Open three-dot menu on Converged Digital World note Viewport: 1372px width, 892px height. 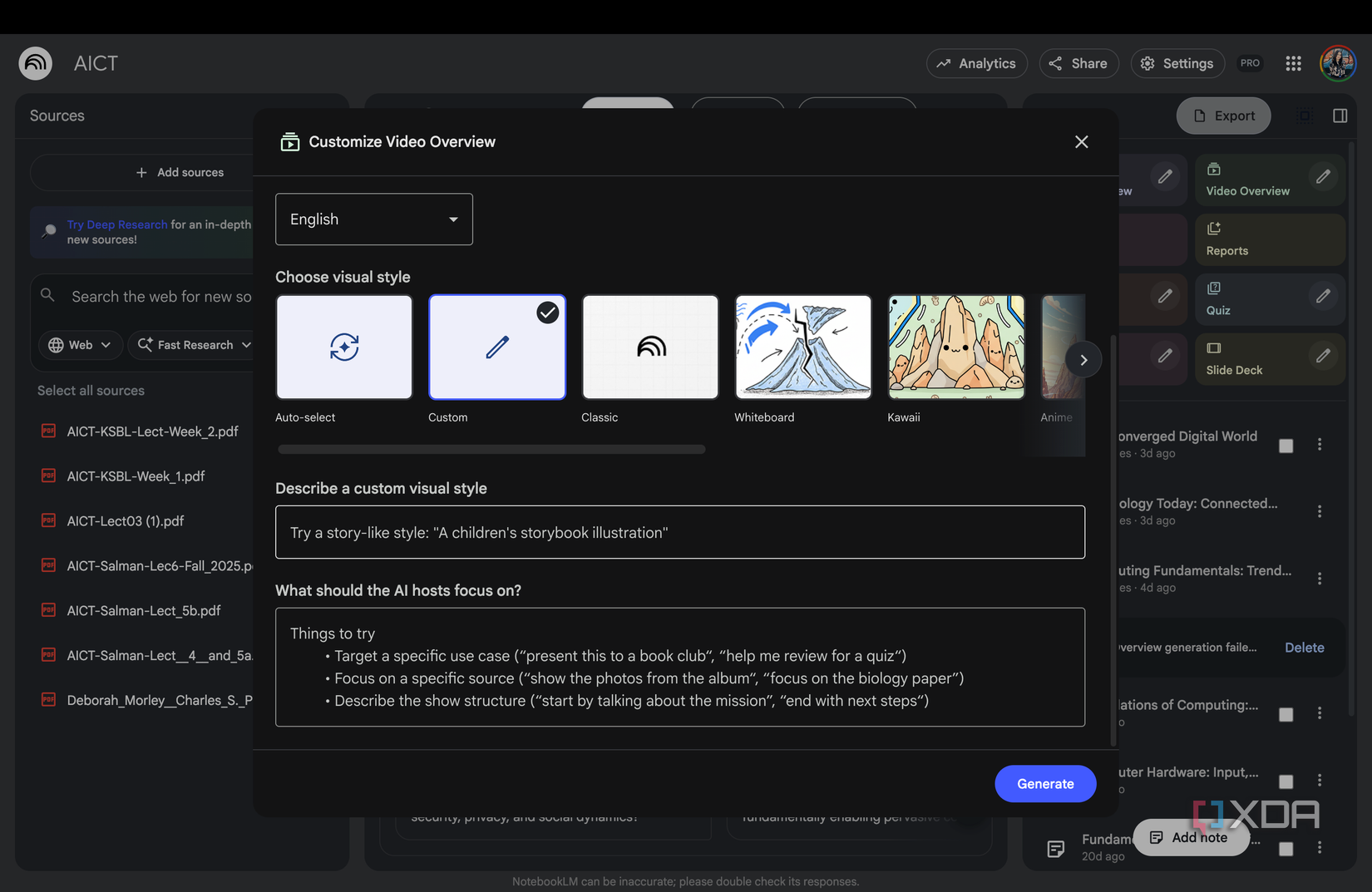tap(1320, 445)
